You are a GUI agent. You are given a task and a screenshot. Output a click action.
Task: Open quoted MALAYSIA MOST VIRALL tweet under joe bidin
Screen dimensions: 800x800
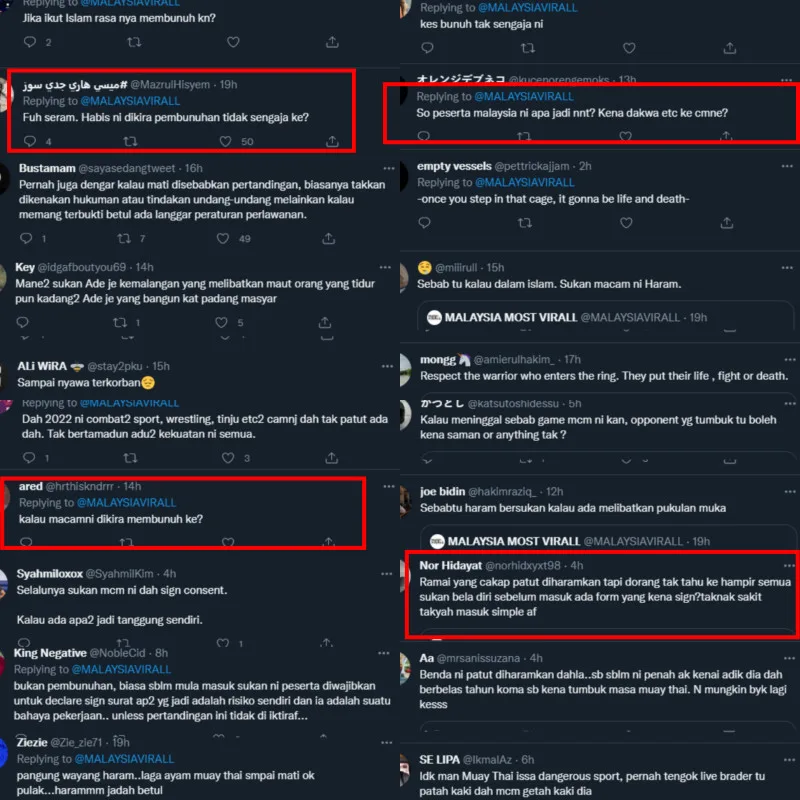click(x=607, y=539)
